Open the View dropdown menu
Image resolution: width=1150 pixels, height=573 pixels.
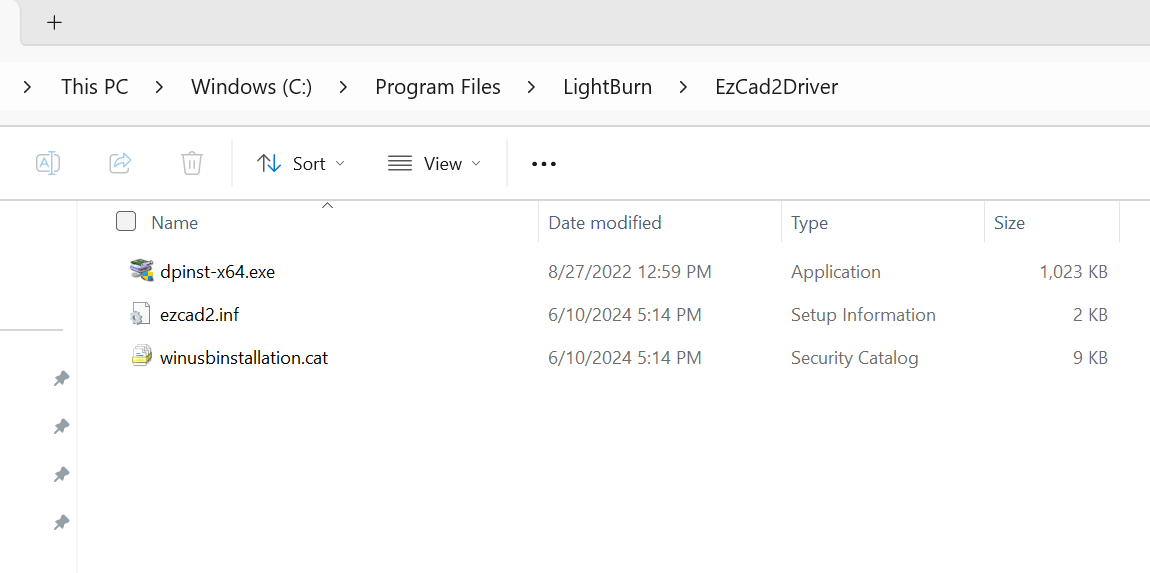[x=434, y=164]
